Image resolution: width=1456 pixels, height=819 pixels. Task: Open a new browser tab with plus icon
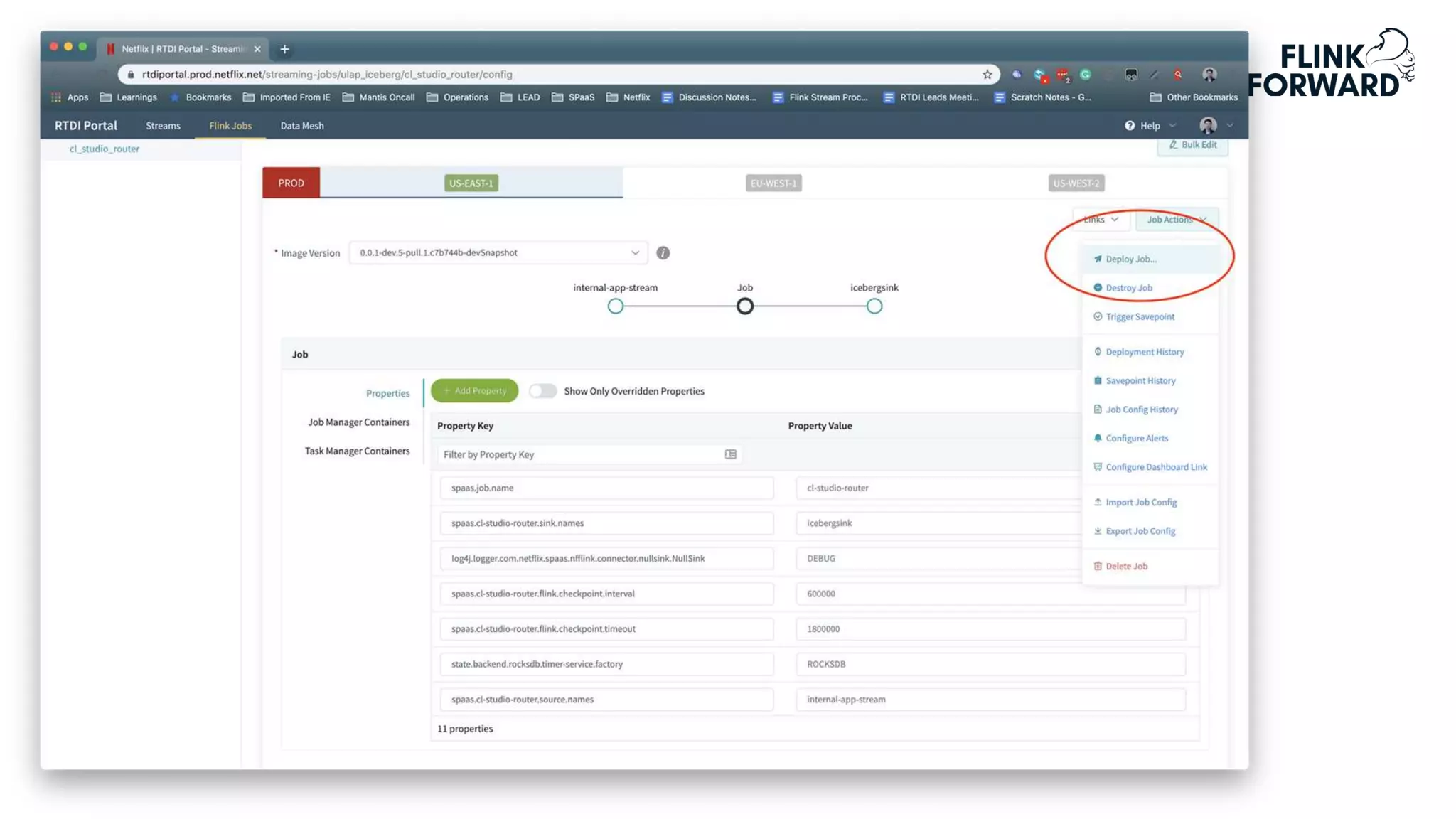click(284, 49)
